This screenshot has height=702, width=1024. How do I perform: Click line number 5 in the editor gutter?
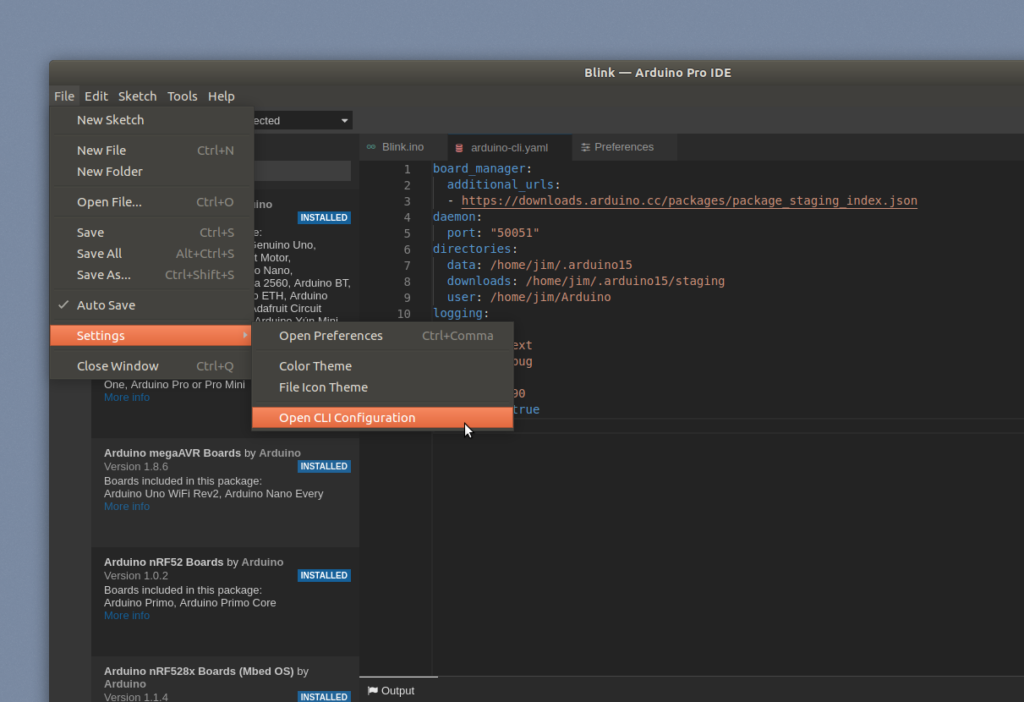(x=407, y=233)
